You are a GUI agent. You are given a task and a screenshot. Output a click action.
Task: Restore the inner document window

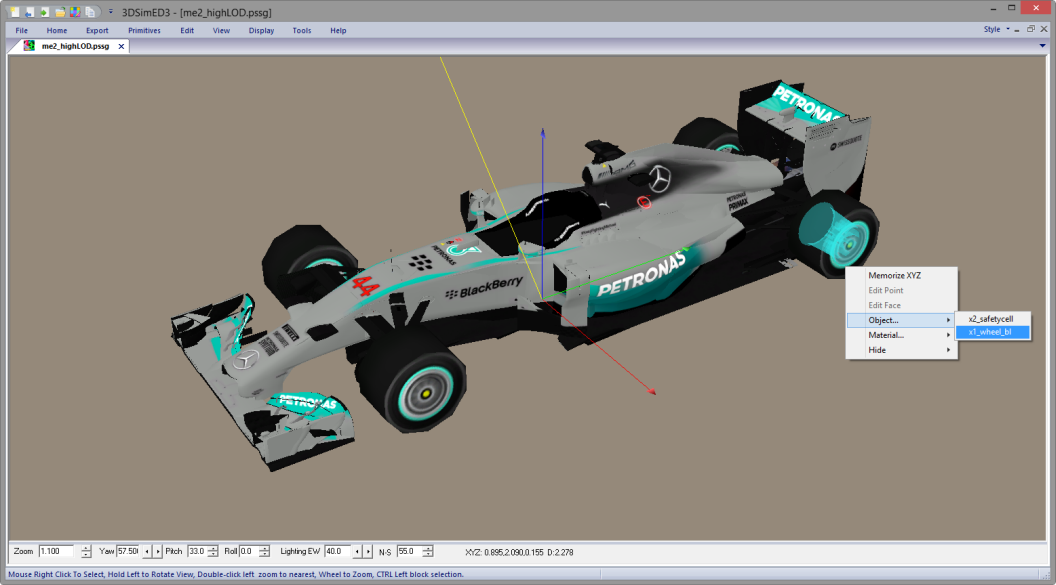[x=1030, y=29]
